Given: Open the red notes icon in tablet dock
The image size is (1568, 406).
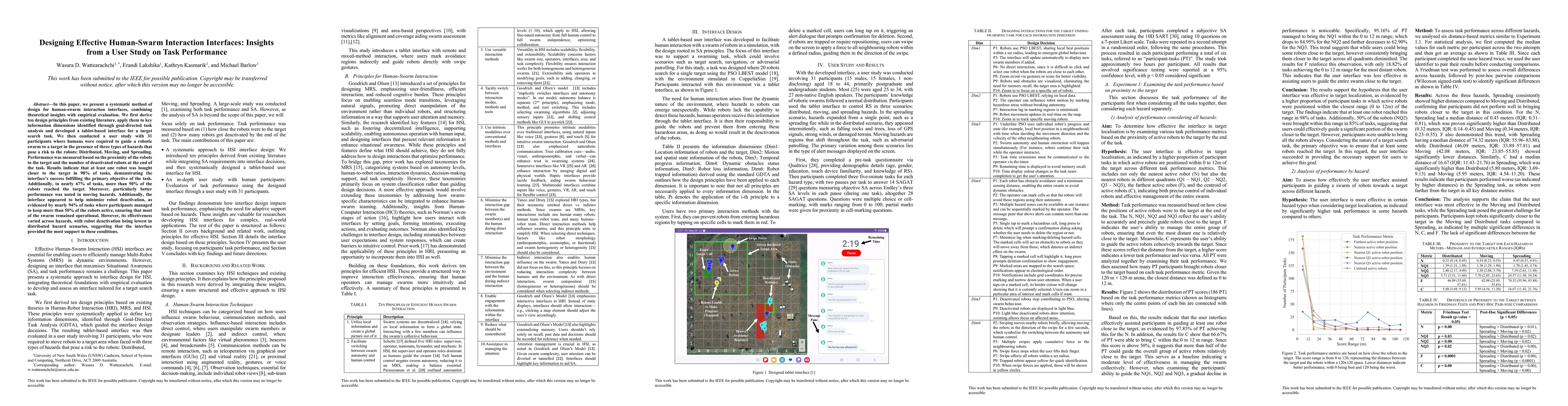Looking at the screenshot, I should click(x=766, y=360).
